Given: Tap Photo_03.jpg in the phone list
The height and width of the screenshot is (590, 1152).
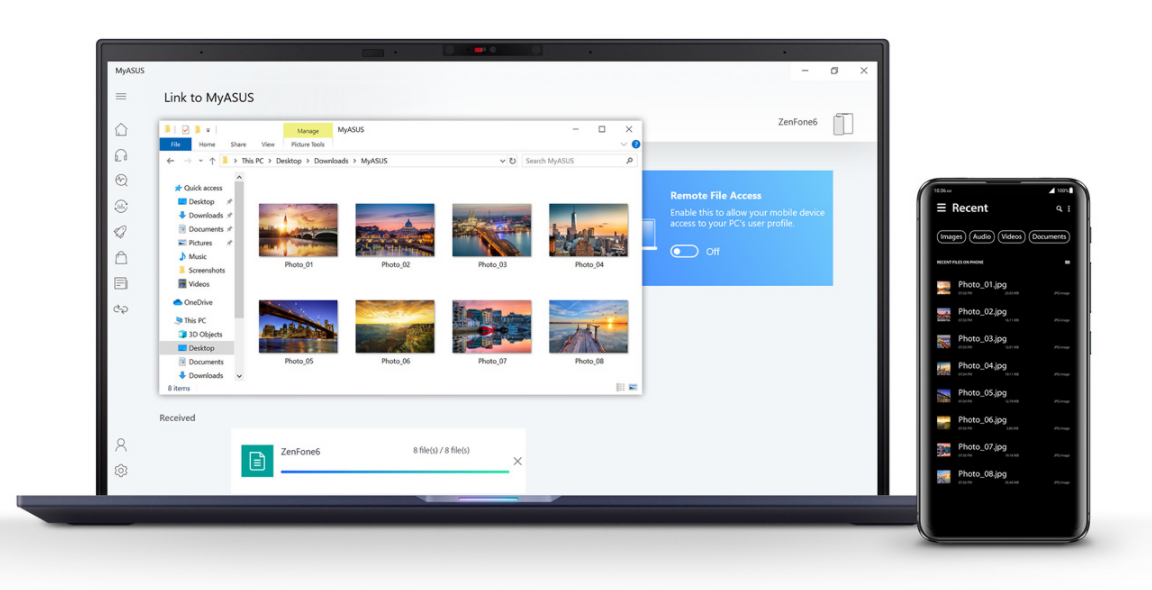Looking at the screenshot, I should (1003, 342).
